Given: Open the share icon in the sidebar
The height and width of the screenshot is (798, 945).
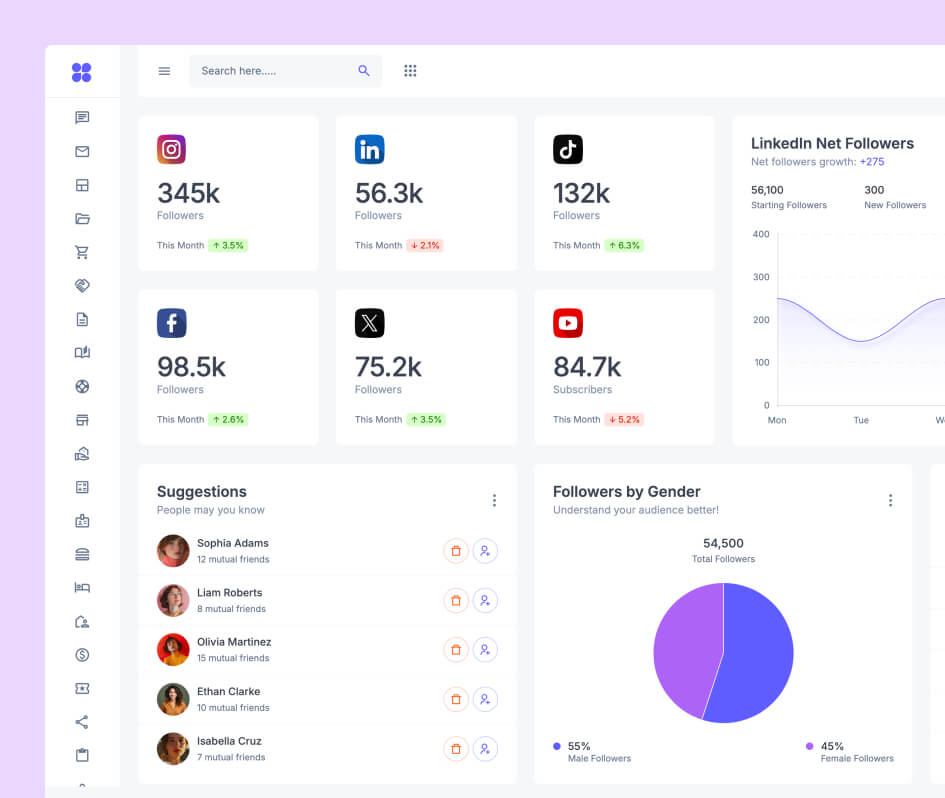Looking at the screenshot, I should coord(82,722).
